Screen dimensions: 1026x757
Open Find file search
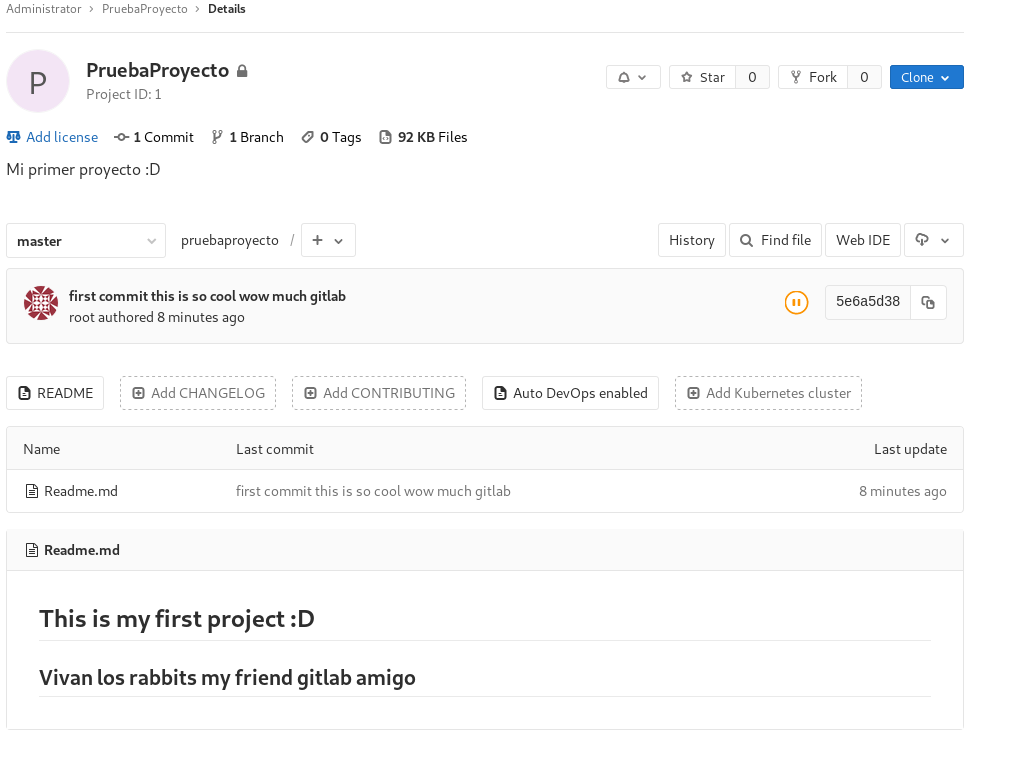[775, 240]
